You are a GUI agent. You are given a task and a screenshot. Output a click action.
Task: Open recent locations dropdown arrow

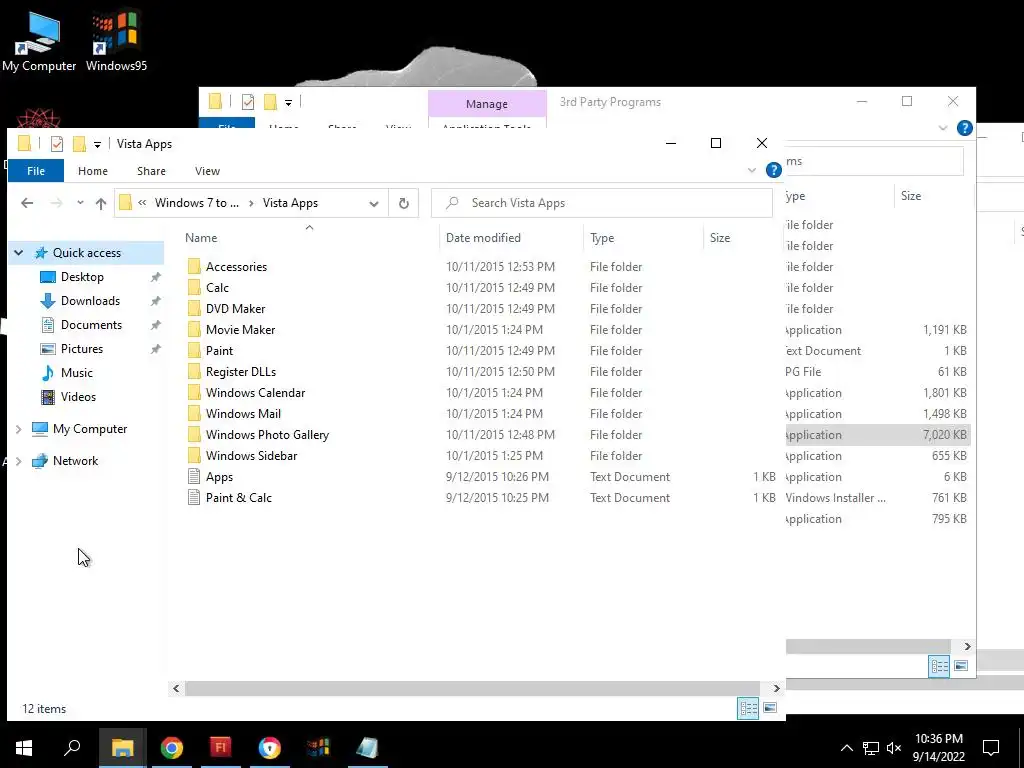(x=80, y=203)
